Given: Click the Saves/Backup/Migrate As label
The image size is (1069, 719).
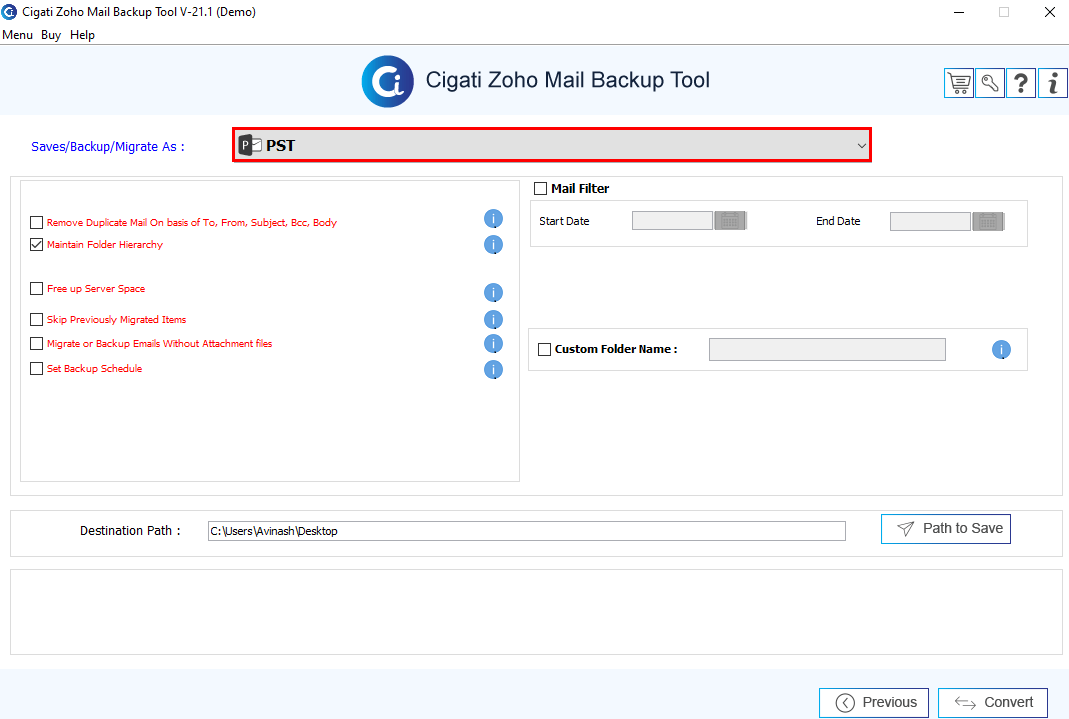Looking at the screenshot, I should (x=108, y=147).
